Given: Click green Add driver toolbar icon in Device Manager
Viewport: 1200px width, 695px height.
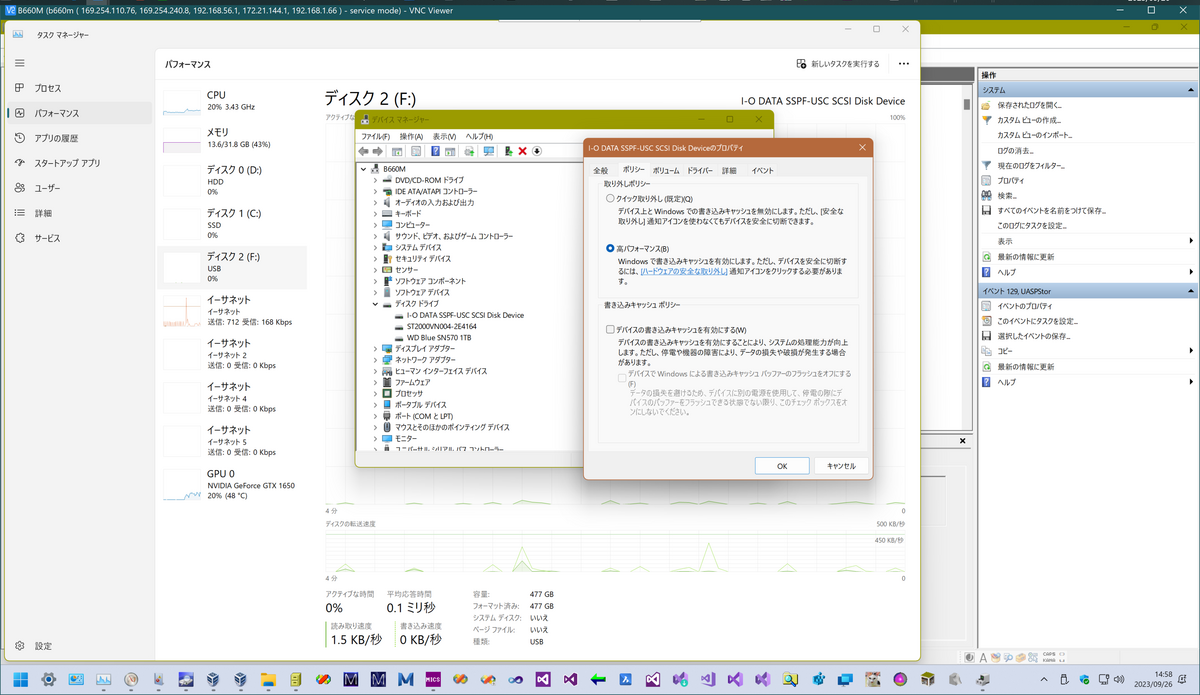Looking at the screenshot, I should tap(508, 151).
